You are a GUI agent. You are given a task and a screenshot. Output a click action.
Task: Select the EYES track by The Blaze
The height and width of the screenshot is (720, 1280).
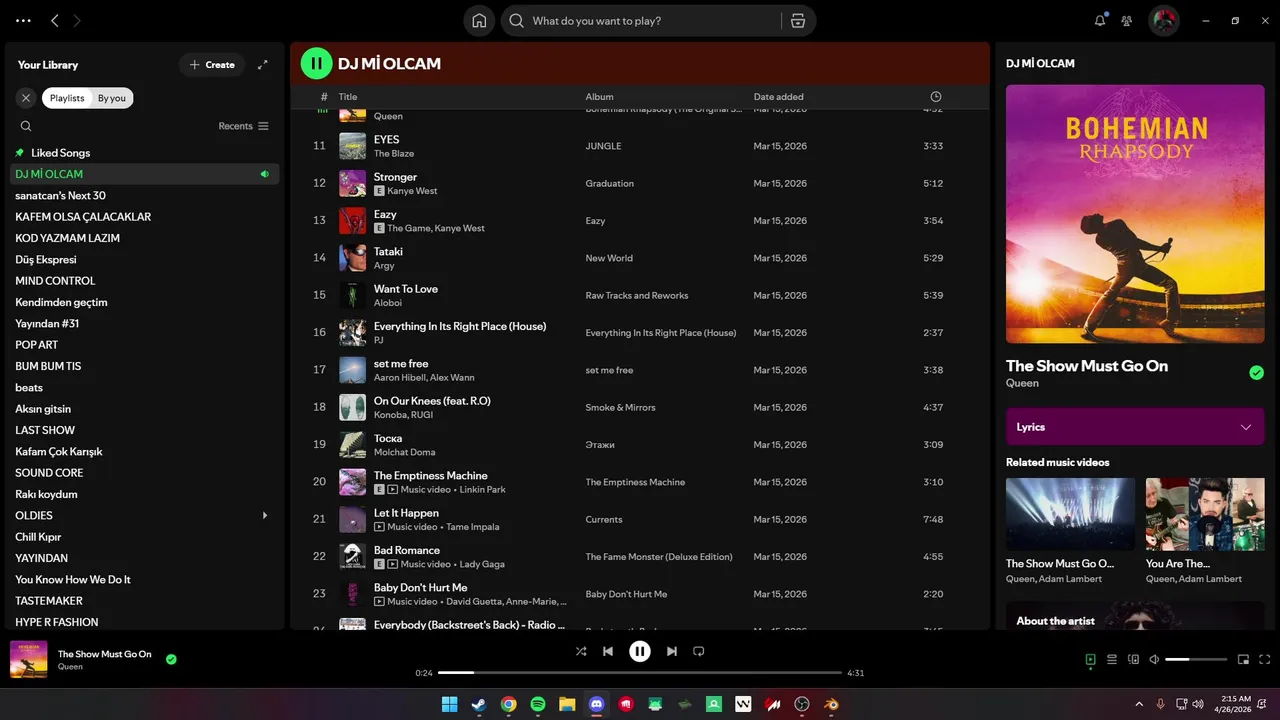640,146
